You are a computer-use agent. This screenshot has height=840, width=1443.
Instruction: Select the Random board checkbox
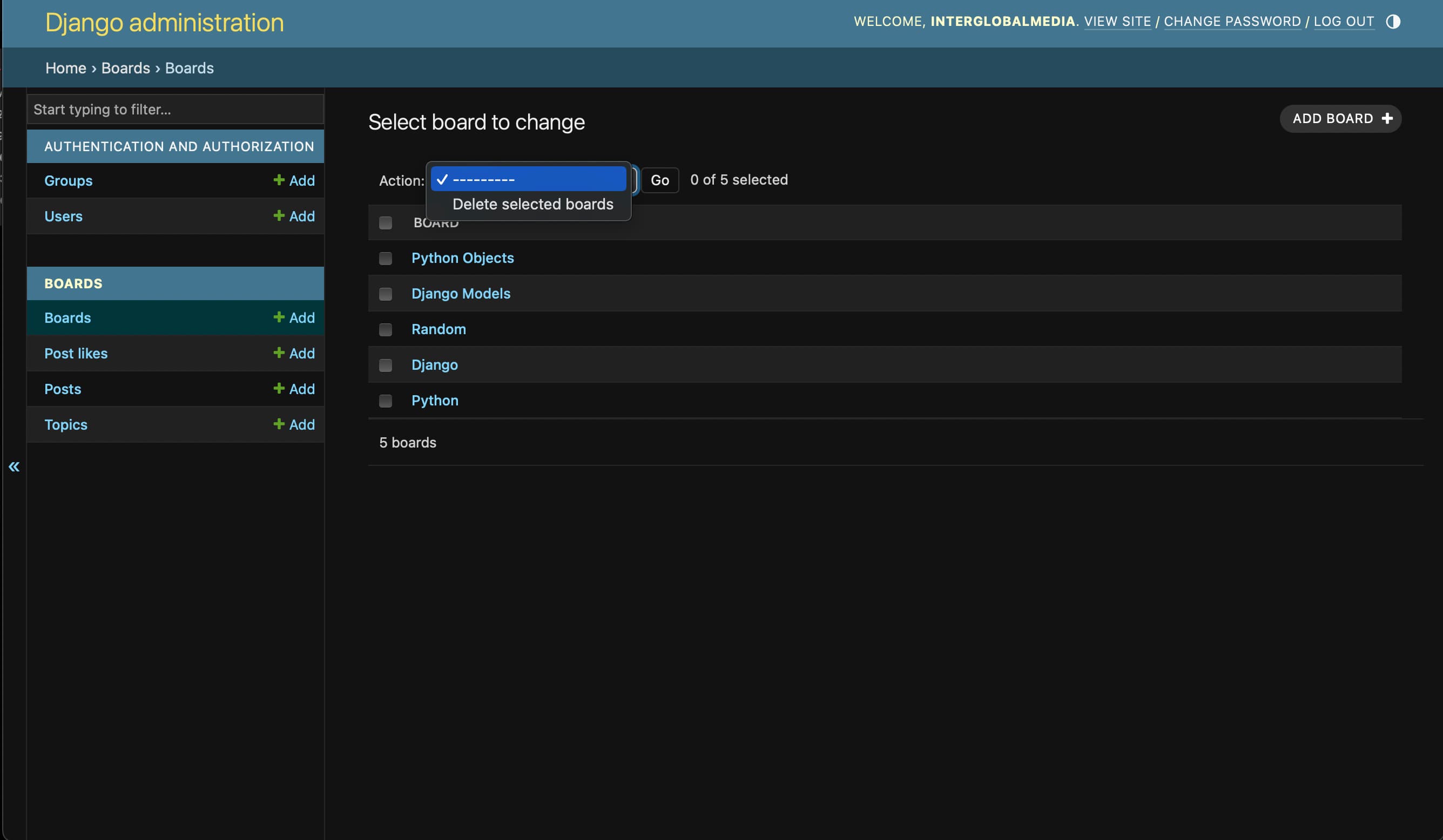tap(386, 329)
